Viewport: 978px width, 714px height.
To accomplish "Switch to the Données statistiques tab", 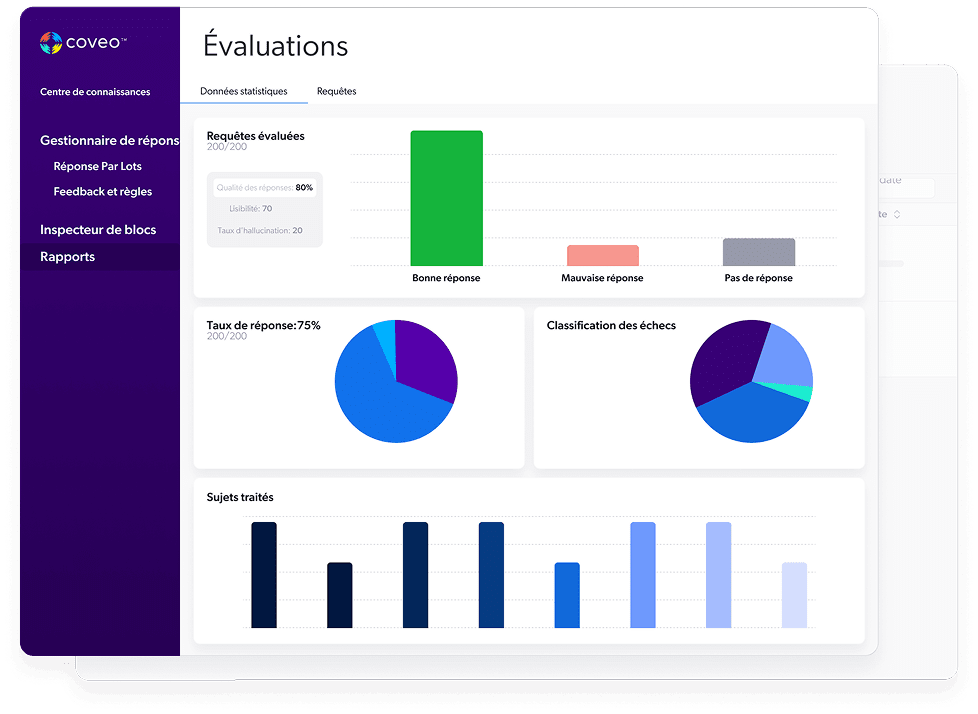I will coord(243,91).
